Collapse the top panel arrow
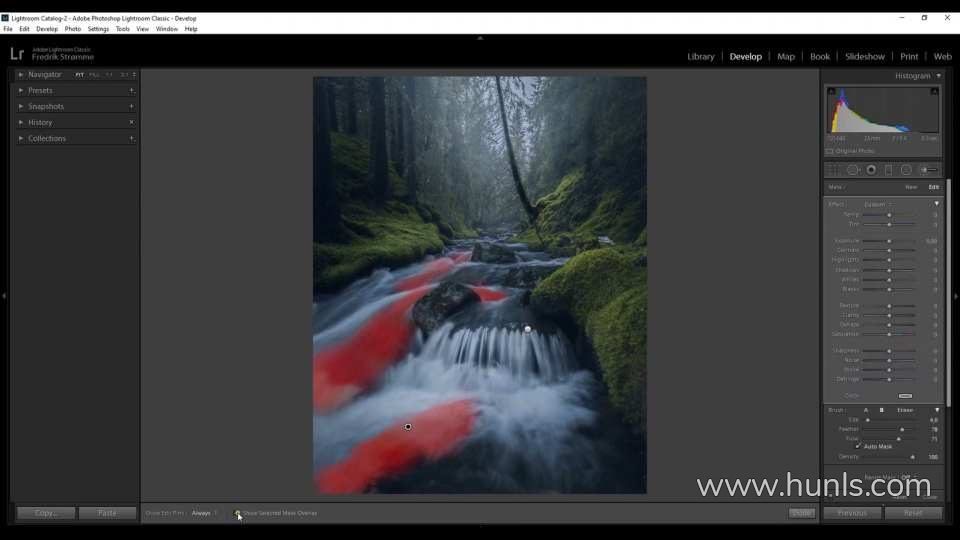The width and height of the screenshot is (960, 540). 480,38
